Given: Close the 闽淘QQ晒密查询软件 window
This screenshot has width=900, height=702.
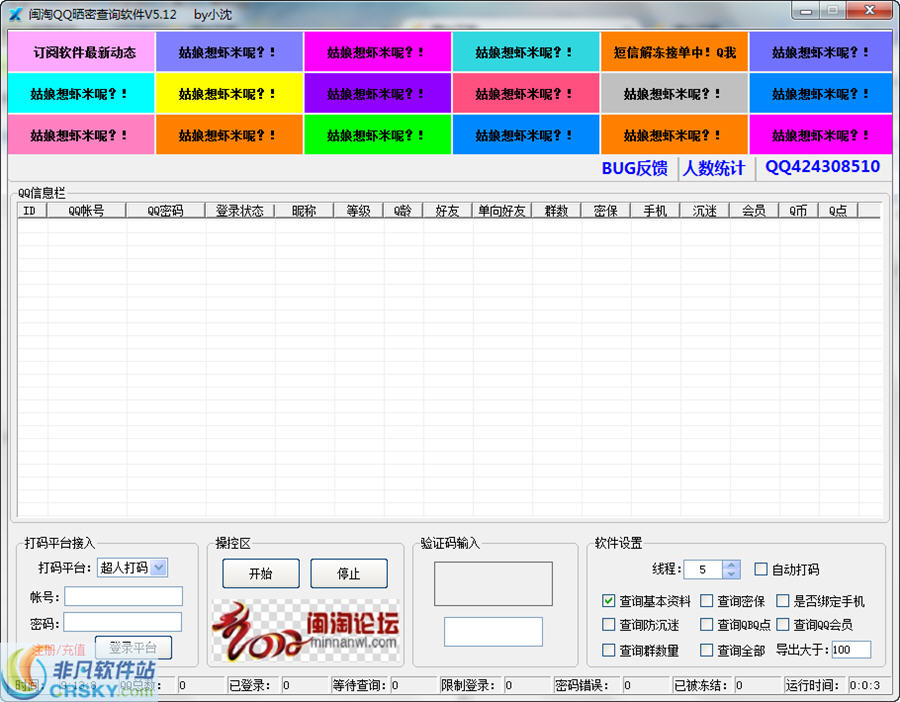Looking at the screenshot, I should pyautogui.click(x=869, y=11).
